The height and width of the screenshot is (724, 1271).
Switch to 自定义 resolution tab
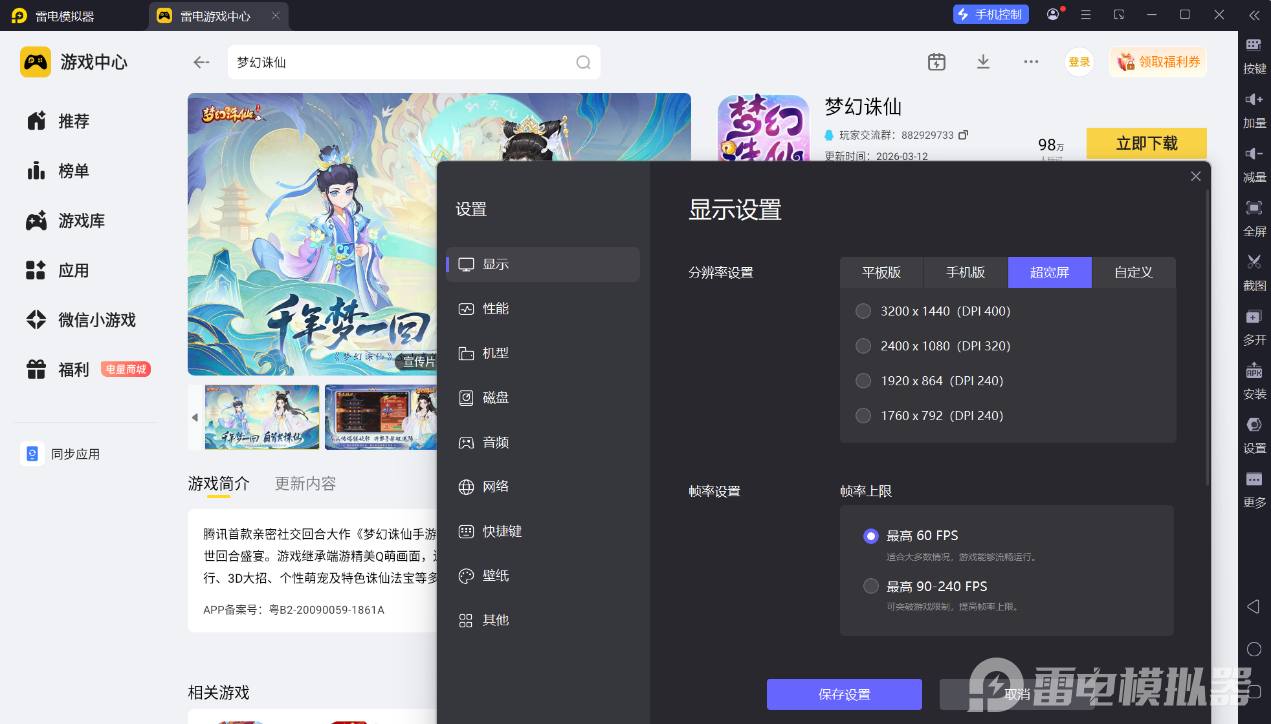(1134, 272)
